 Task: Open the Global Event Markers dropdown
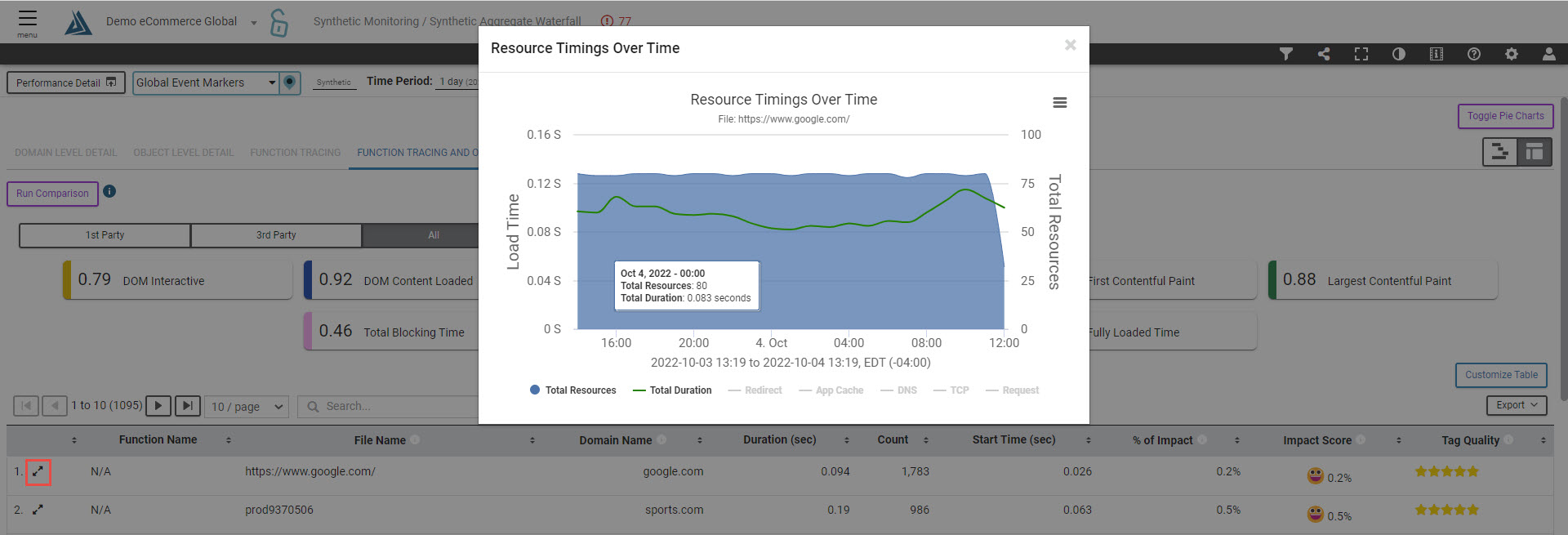click(206, 82)
